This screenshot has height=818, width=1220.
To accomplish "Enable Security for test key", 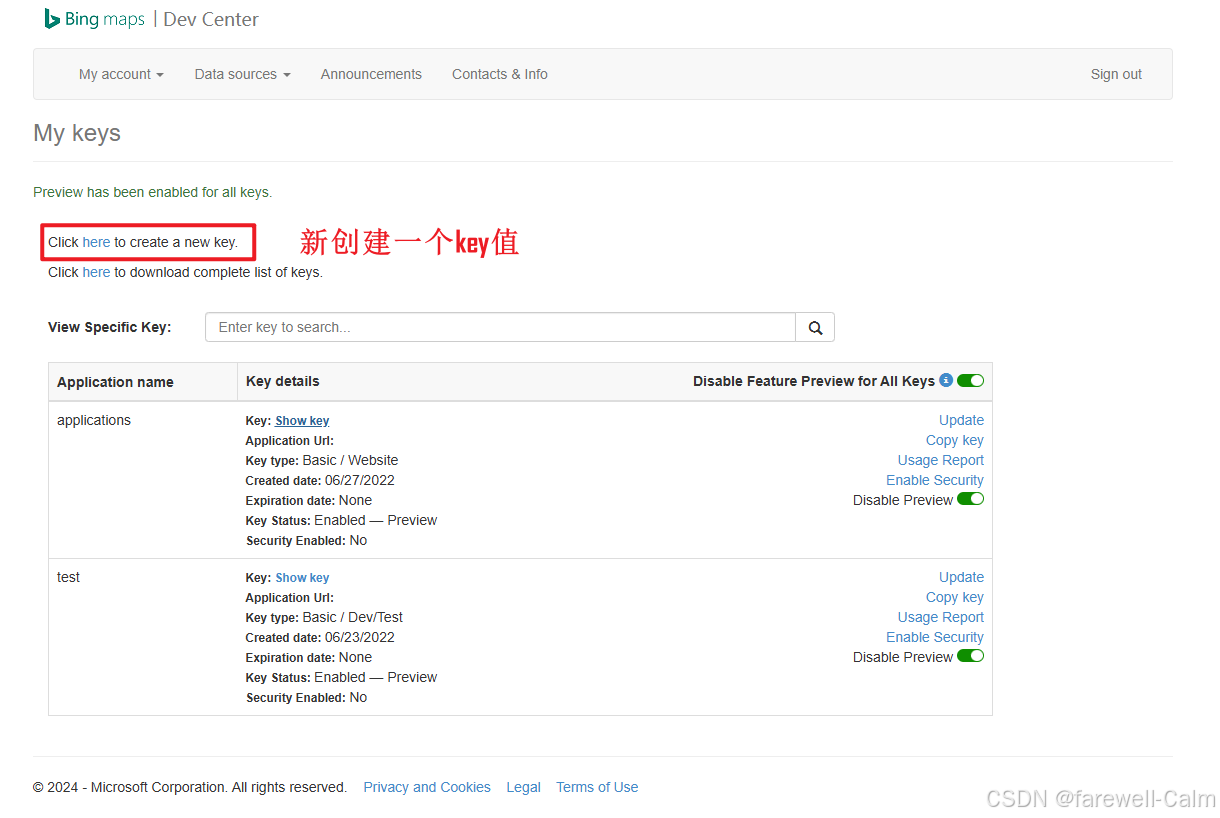I will (x=935, y=637).
